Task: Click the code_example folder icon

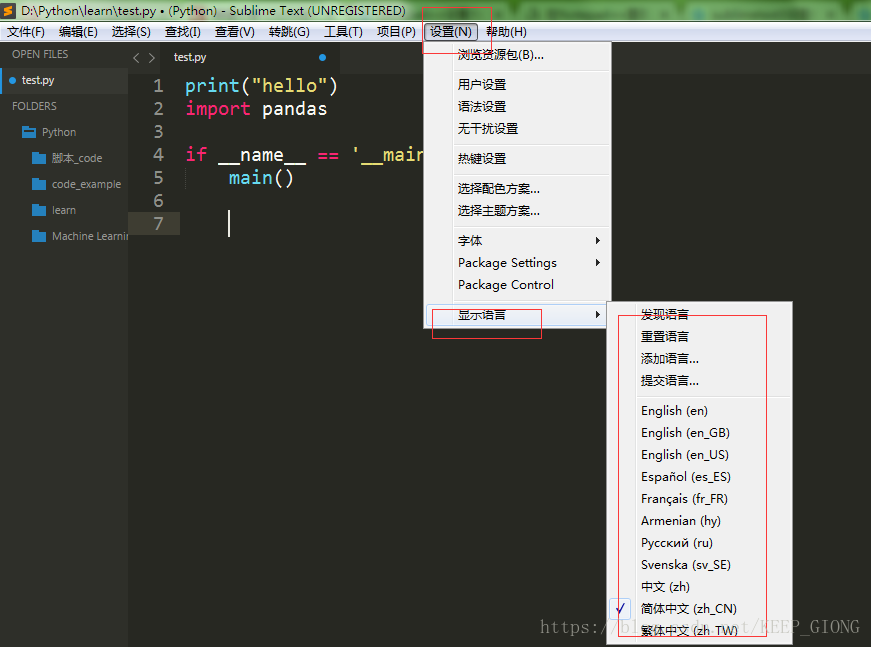Action: coord(39,184)
